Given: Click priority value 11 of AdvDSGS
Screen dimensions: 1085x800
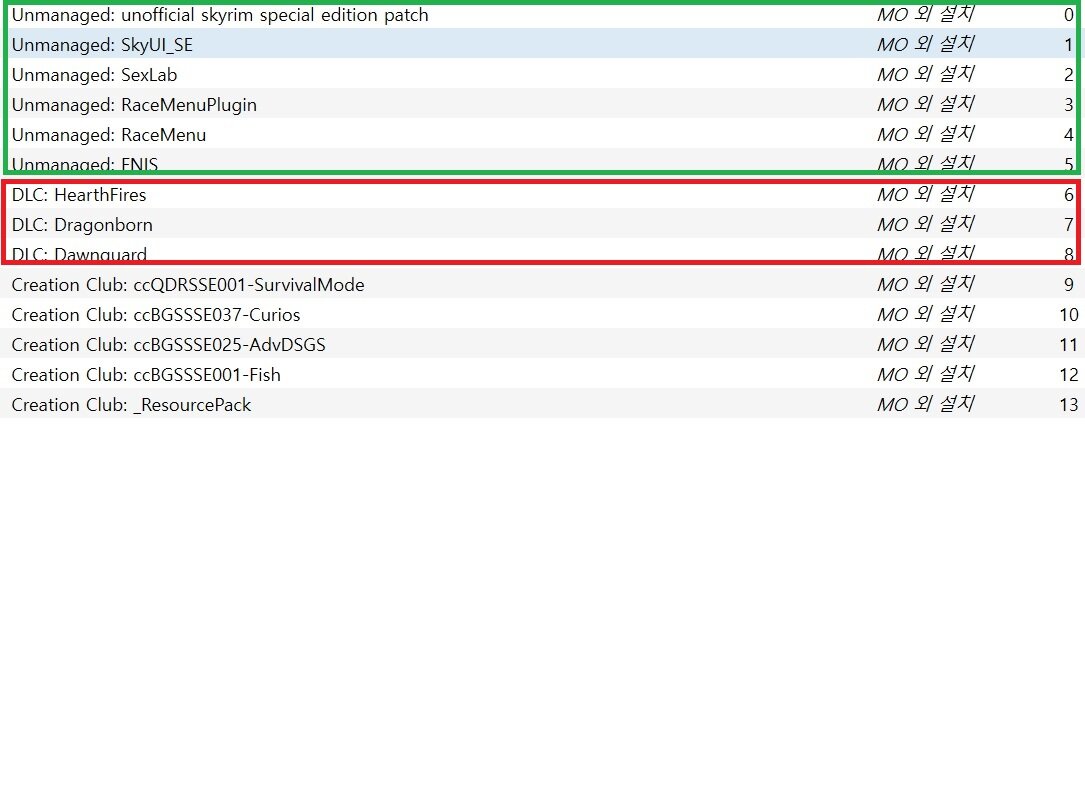Looking at the screenshot, I should point(1068,344).
